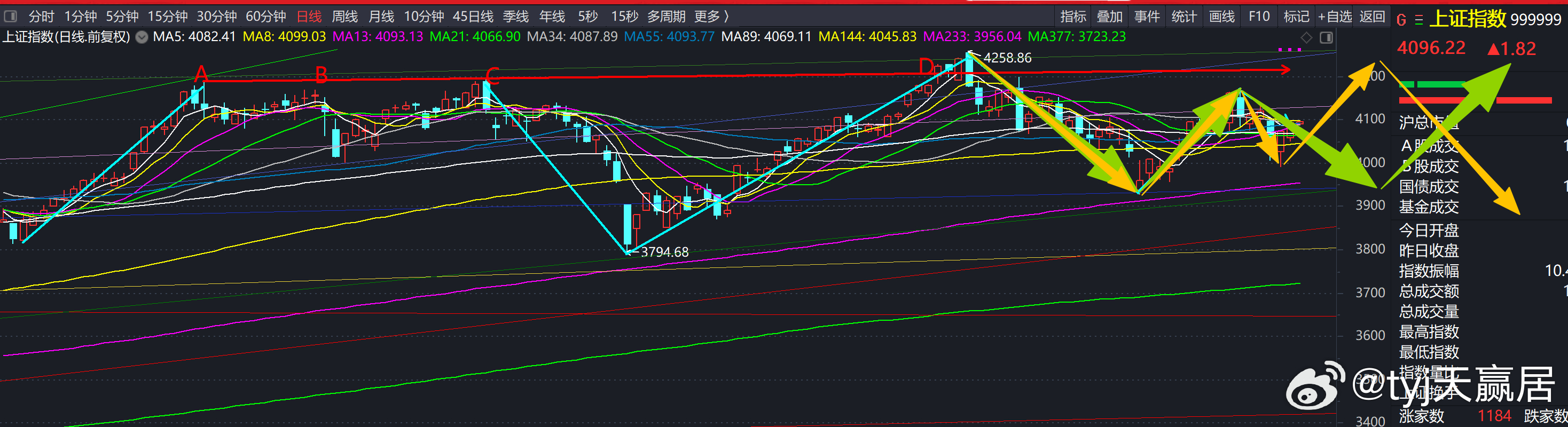Select the 1分钟 period tab
1568x427 pixels.
(80, 17)
